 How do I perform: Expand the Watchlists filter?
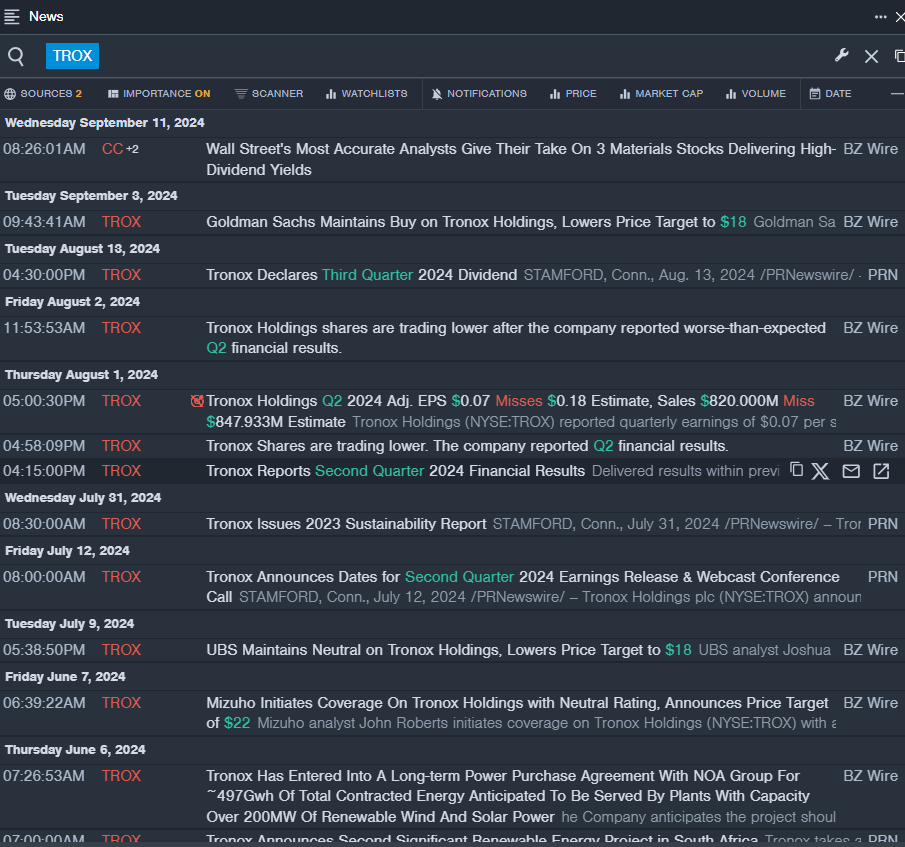366,94
